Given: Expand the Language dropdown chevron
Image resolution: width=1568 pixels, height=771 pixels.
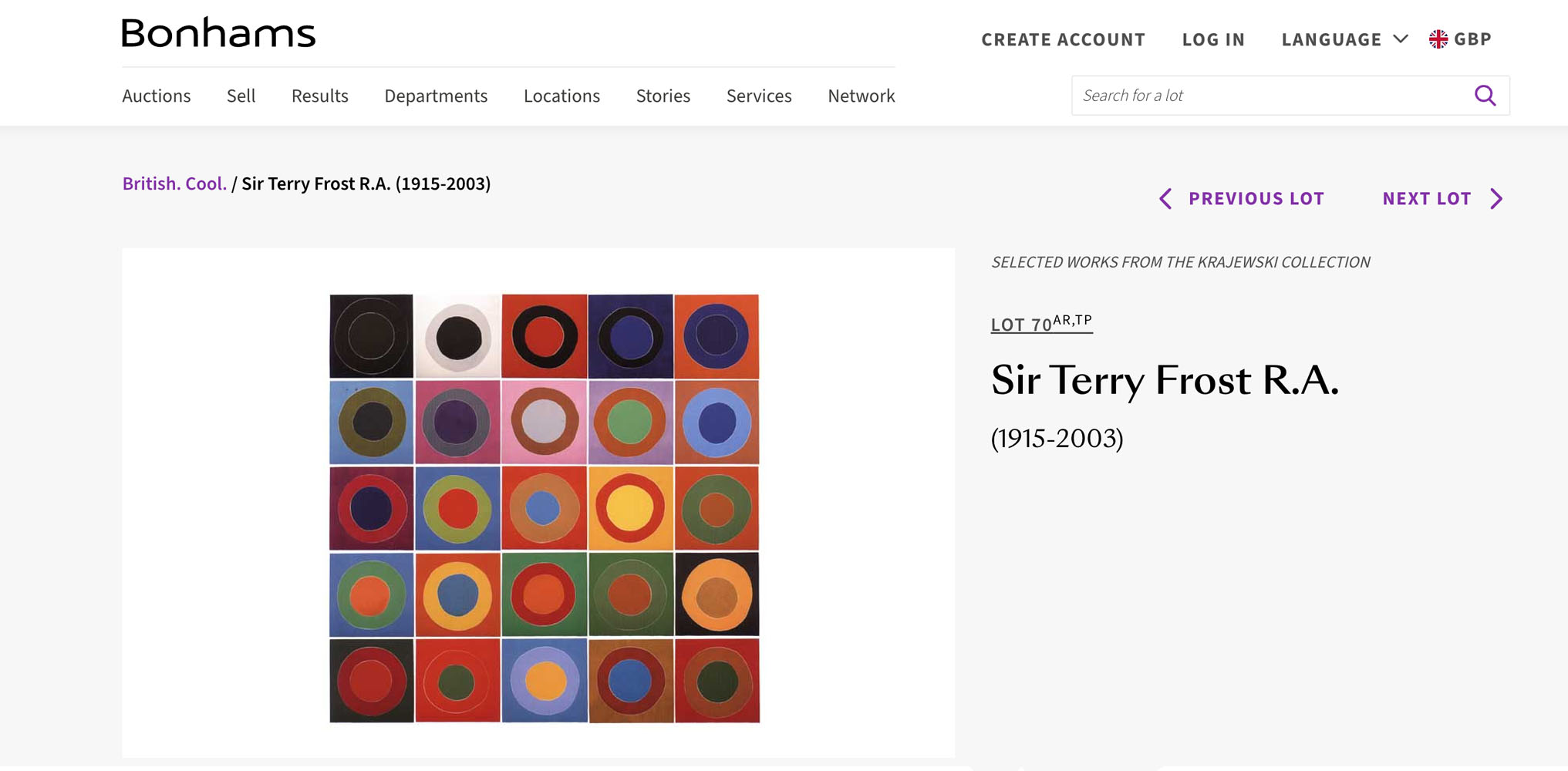Looking at the screenshot, I should [1401, 39].
